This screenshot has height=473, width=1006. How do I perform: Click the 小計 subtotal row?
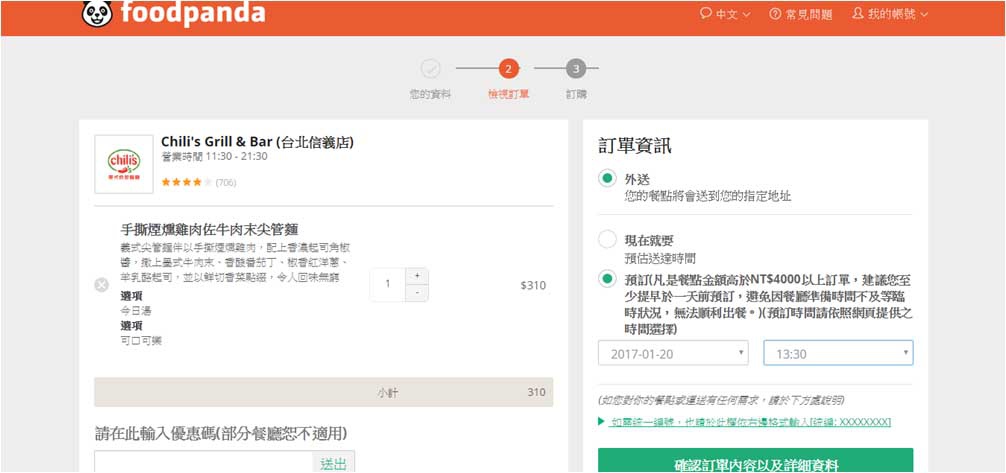(x=323, y=392)
